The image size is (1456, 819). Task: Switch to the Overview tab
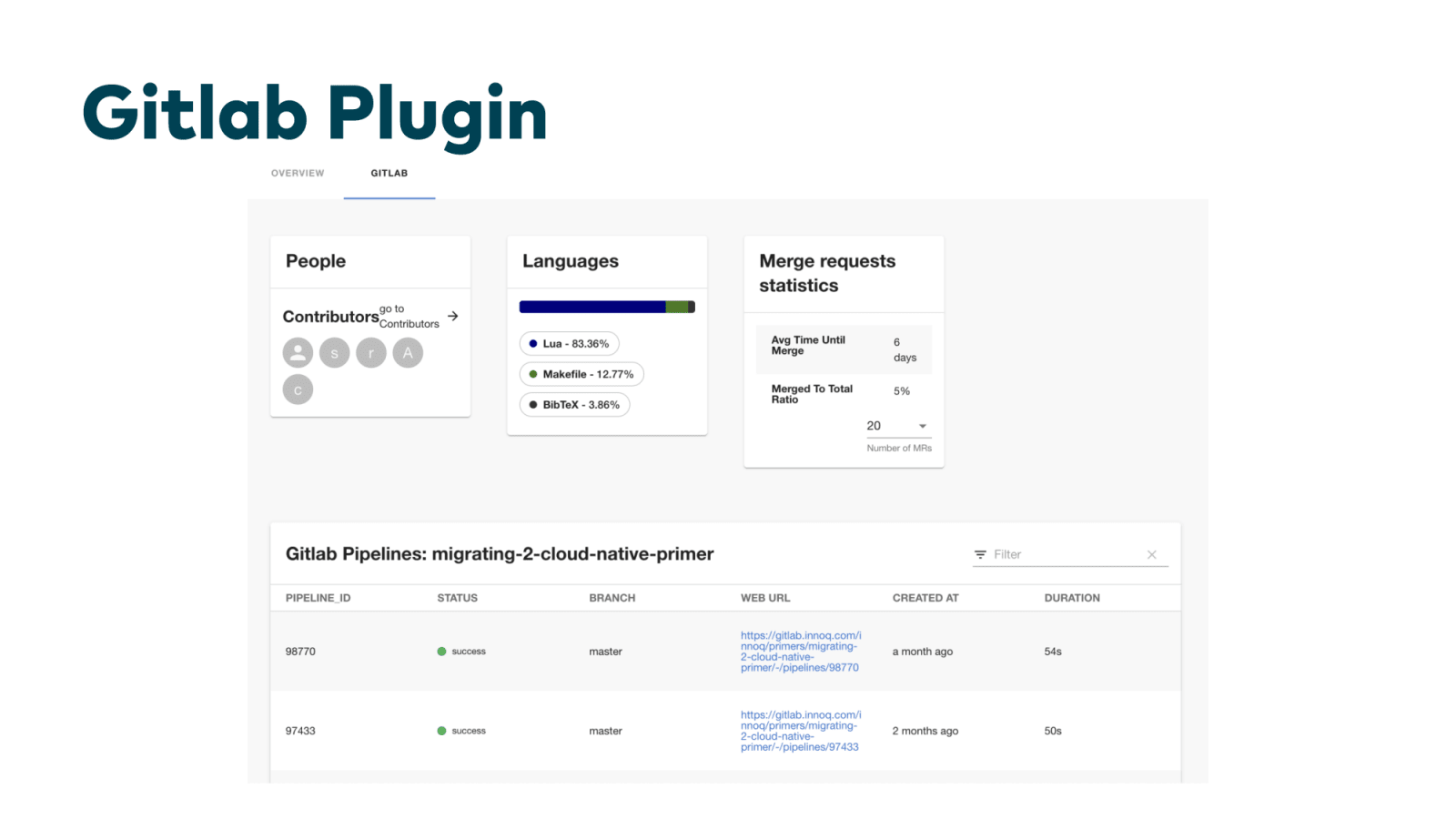pos(298,173)
